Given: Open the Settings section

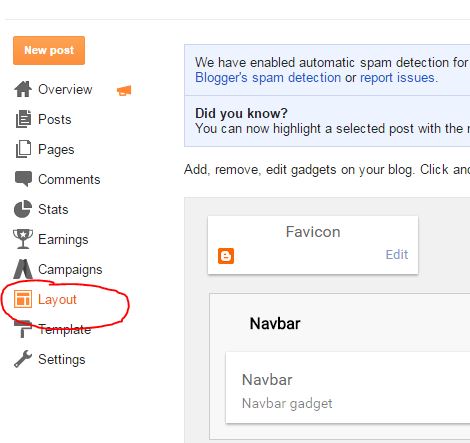Looking at the screenshot, I should (x=62, y=360).
